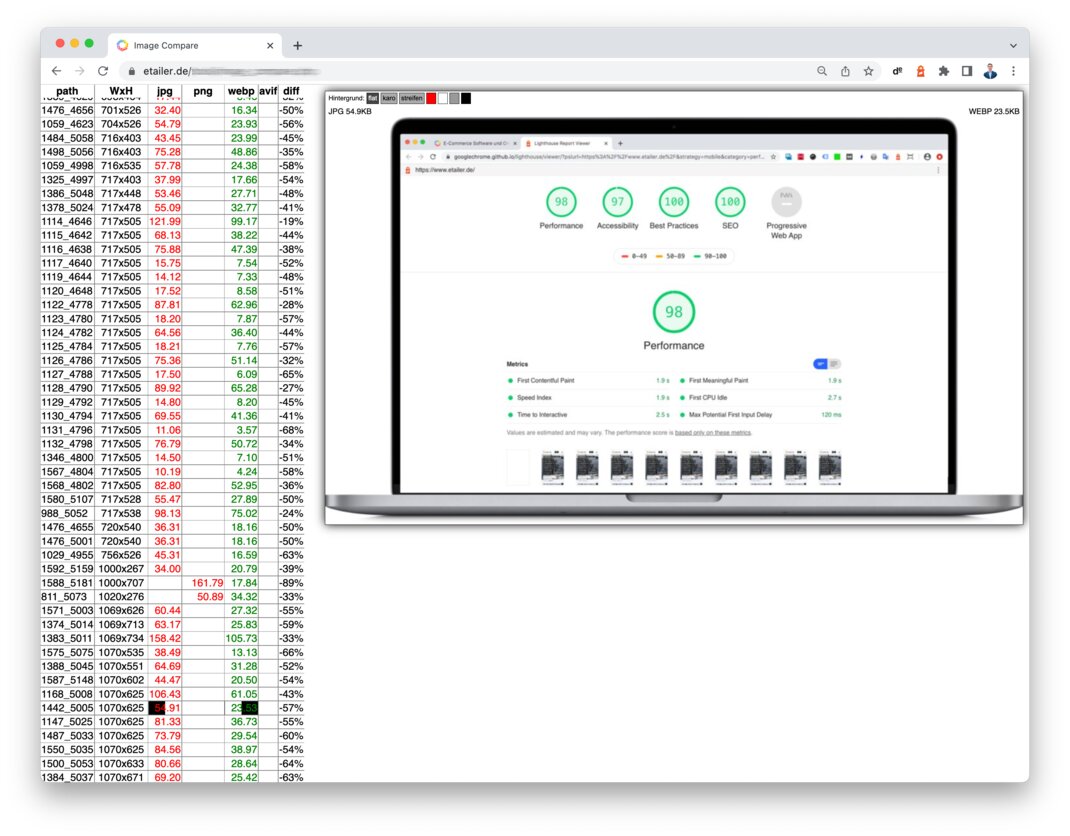Image resolution: width=1070 pixels, height=836 pixels.
Task: Switch background to 'karo' pattern
Action: click(x=389, y=98)
